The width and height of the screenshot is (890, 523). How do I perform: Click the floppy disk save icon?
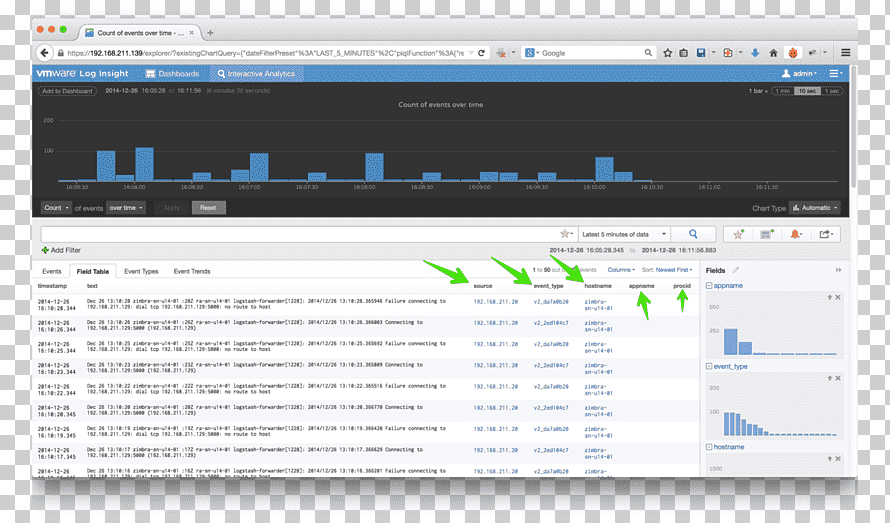pos(701,53)
